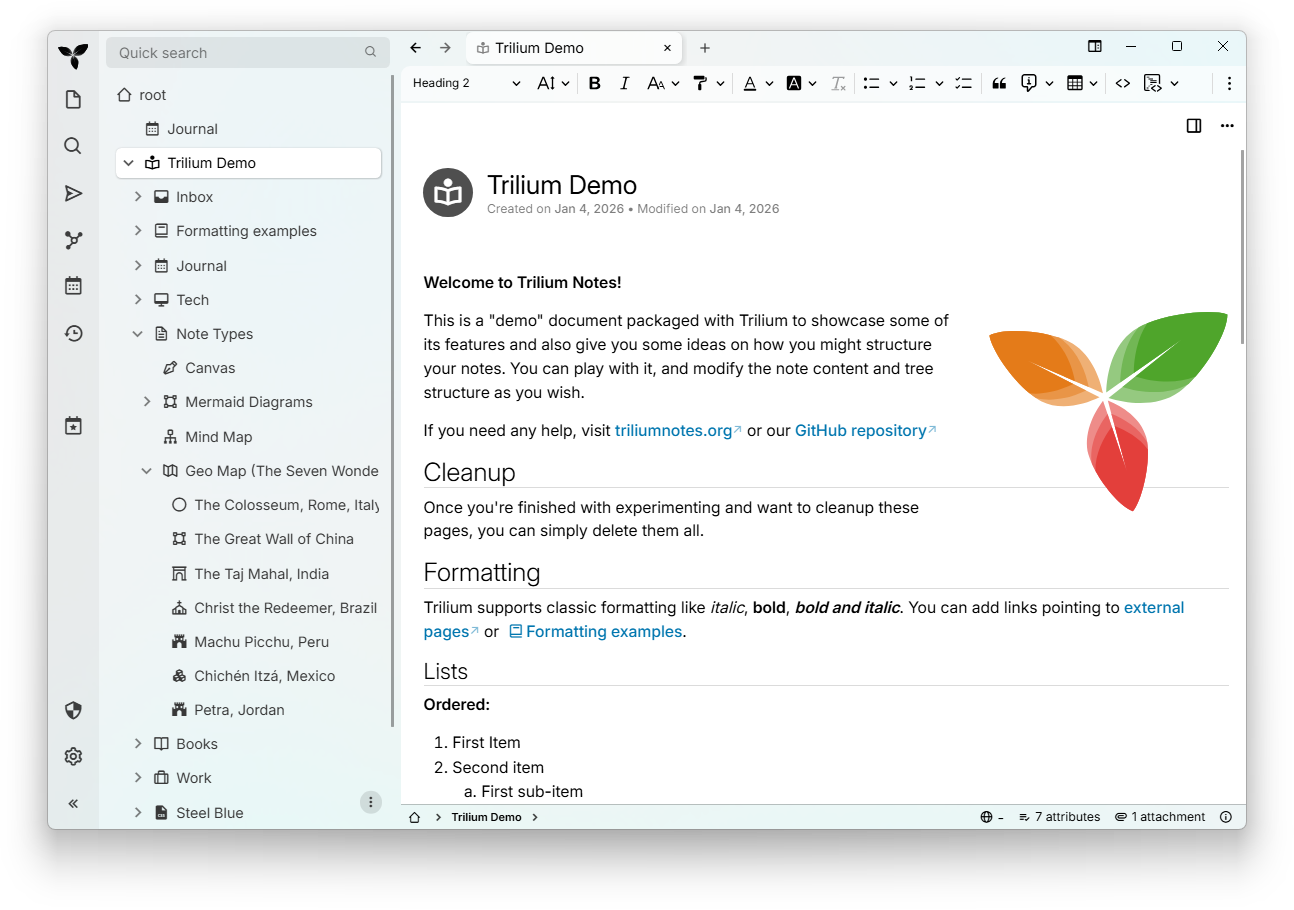Collapse the Note Types tree branch
Viewport: 1294px width, 910px height.
click(x=138, y=333)
